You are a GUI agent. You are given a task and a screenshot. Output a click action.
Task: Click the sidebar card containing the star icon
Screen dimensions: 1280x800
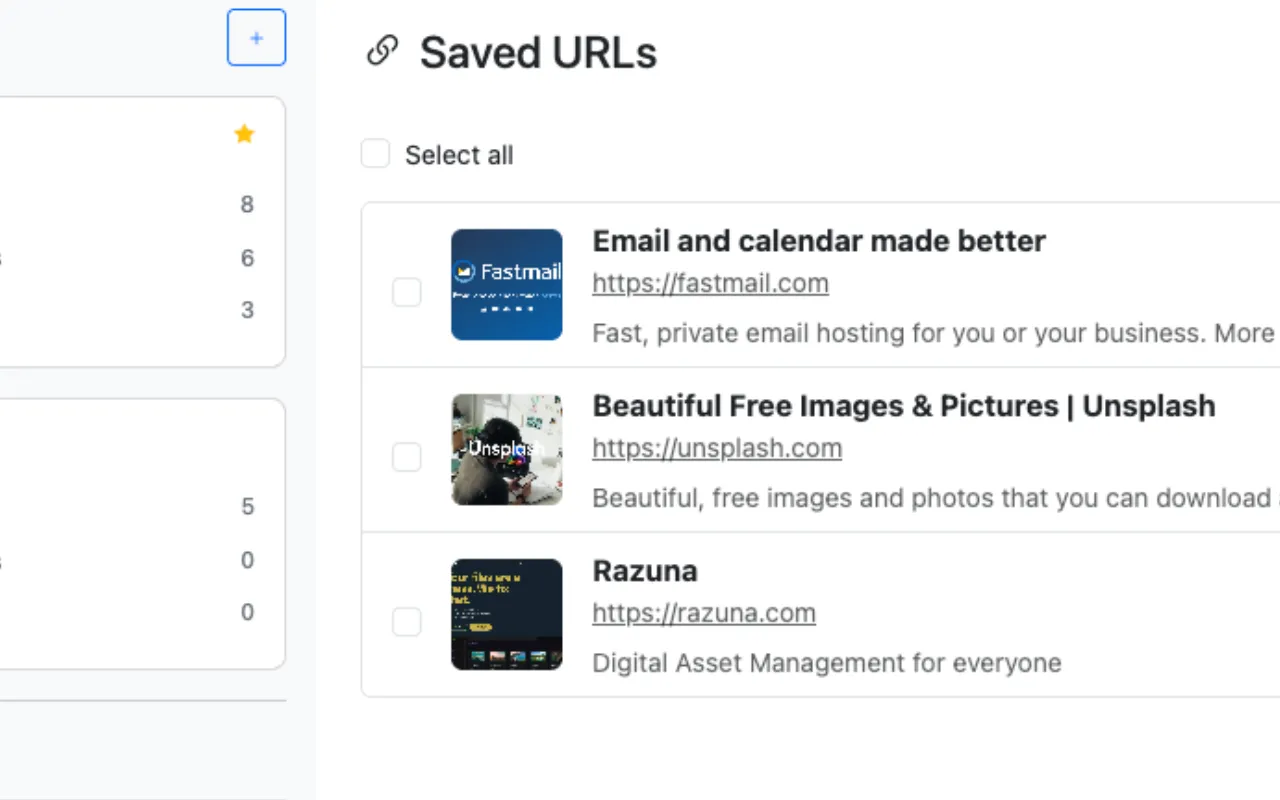tap(140, 230)
